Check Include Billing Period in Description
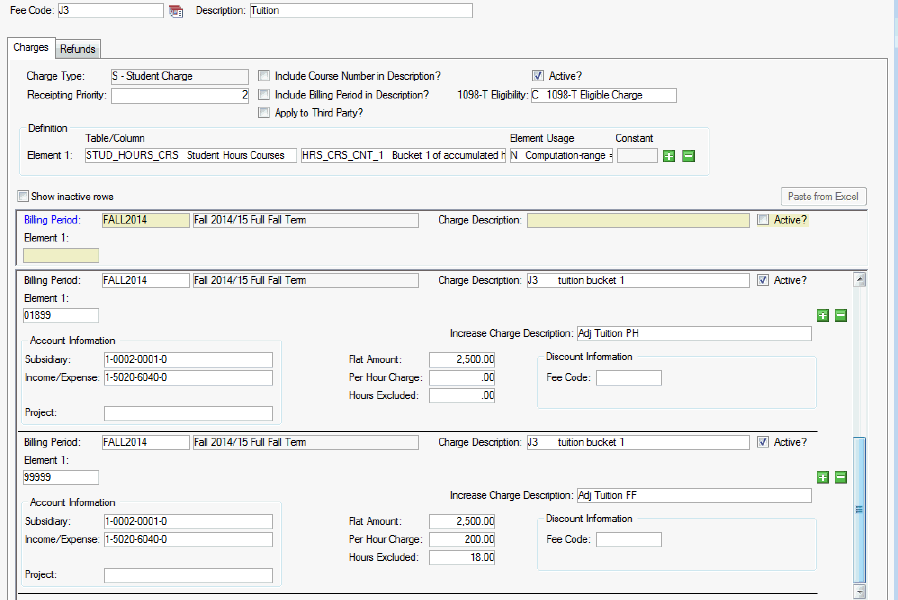The image size is (898, 600). point(264,95)
